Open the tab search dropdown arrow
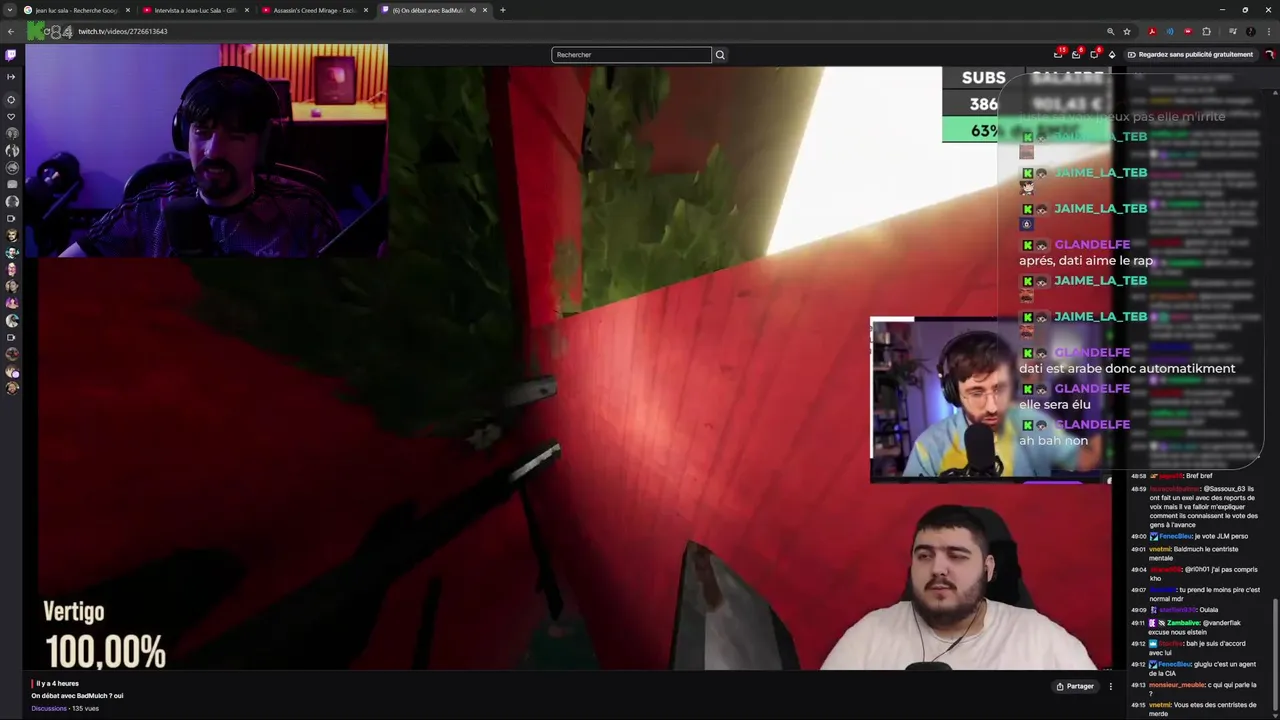The width and height of the screenshot is (1280, 720). click(10, 10)
